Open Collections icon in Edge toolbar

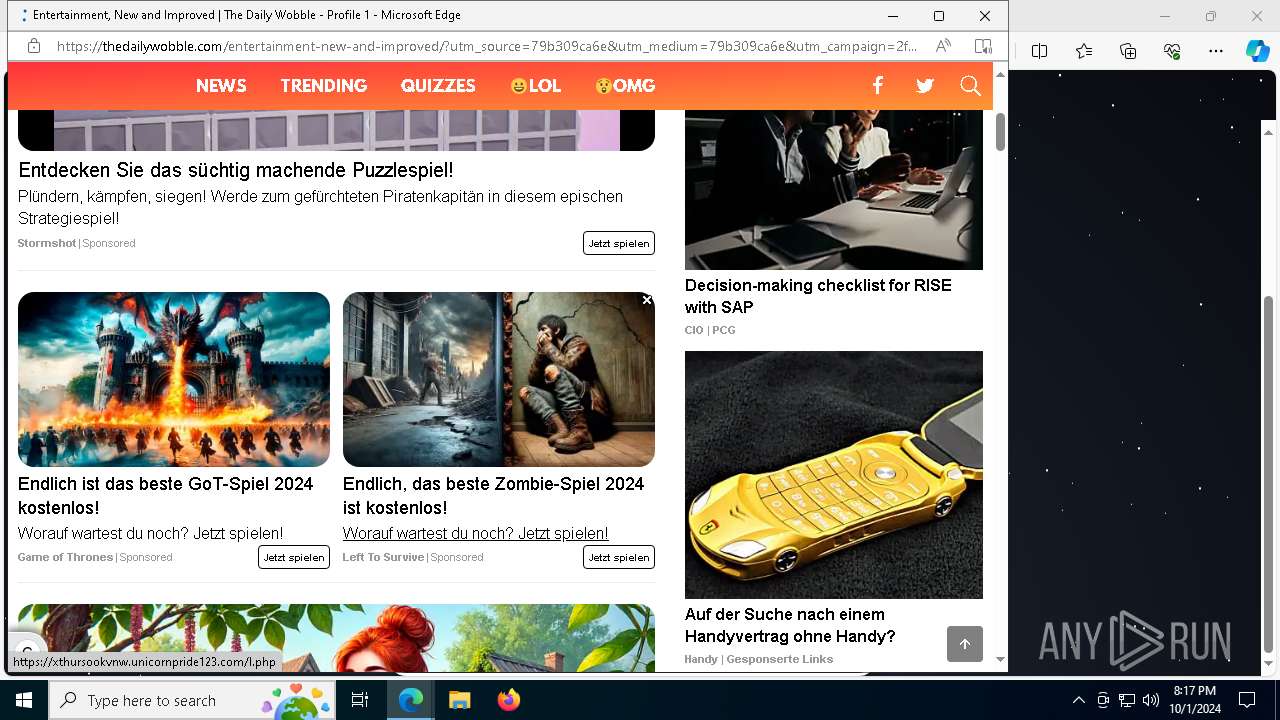click(1128, 51)
